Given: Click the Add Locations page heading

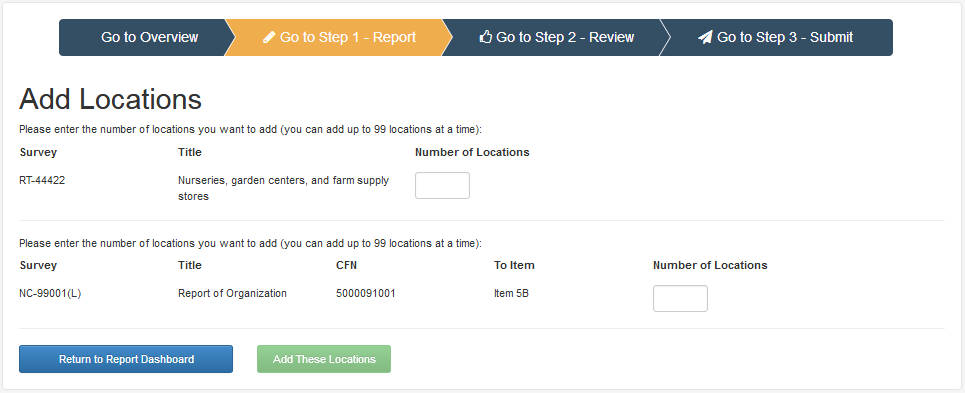Looking at the screenshot, I should click(x=111, y=99).
